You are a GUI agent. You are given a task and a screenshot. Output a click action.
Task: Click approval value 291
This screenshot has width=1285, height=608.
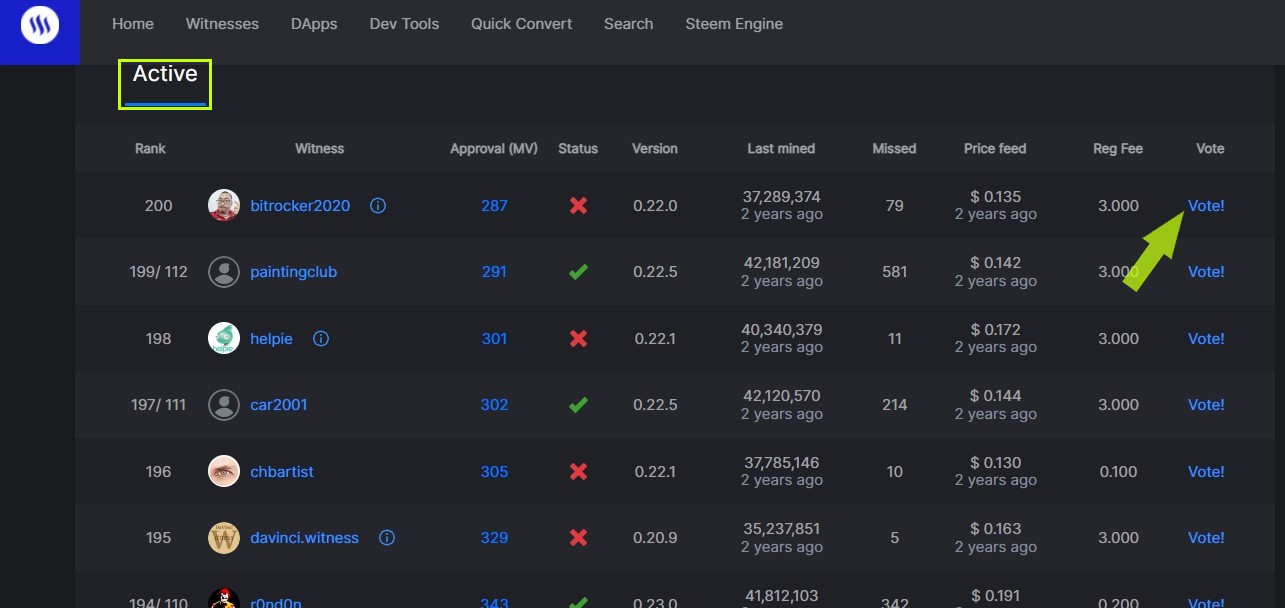pos(494,272)
